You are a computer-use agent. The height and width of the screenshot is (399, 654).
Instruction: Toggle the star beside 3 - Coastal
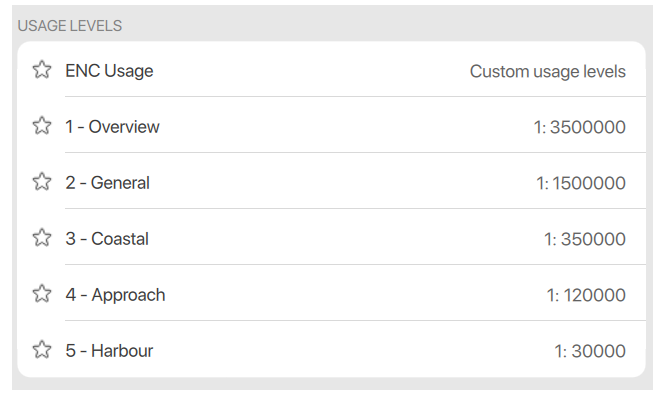[42, 238]
